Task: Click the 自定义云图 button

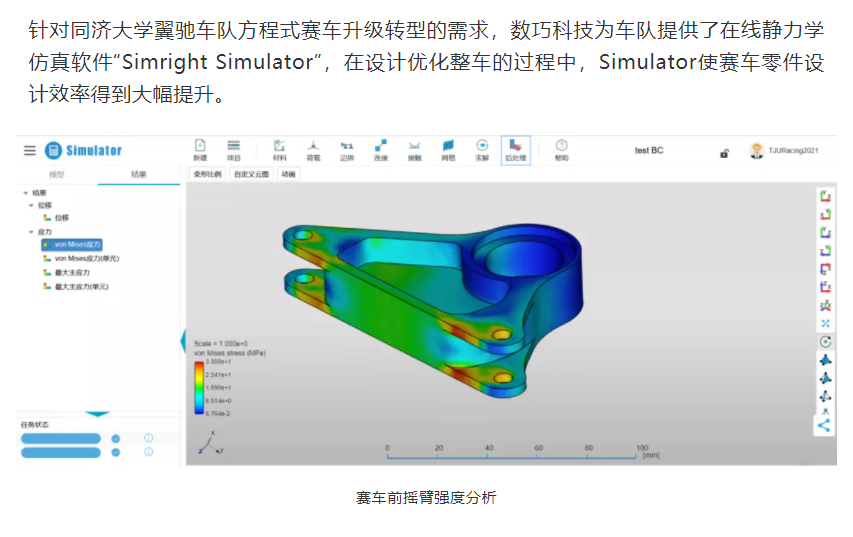Action: (251, 174)
